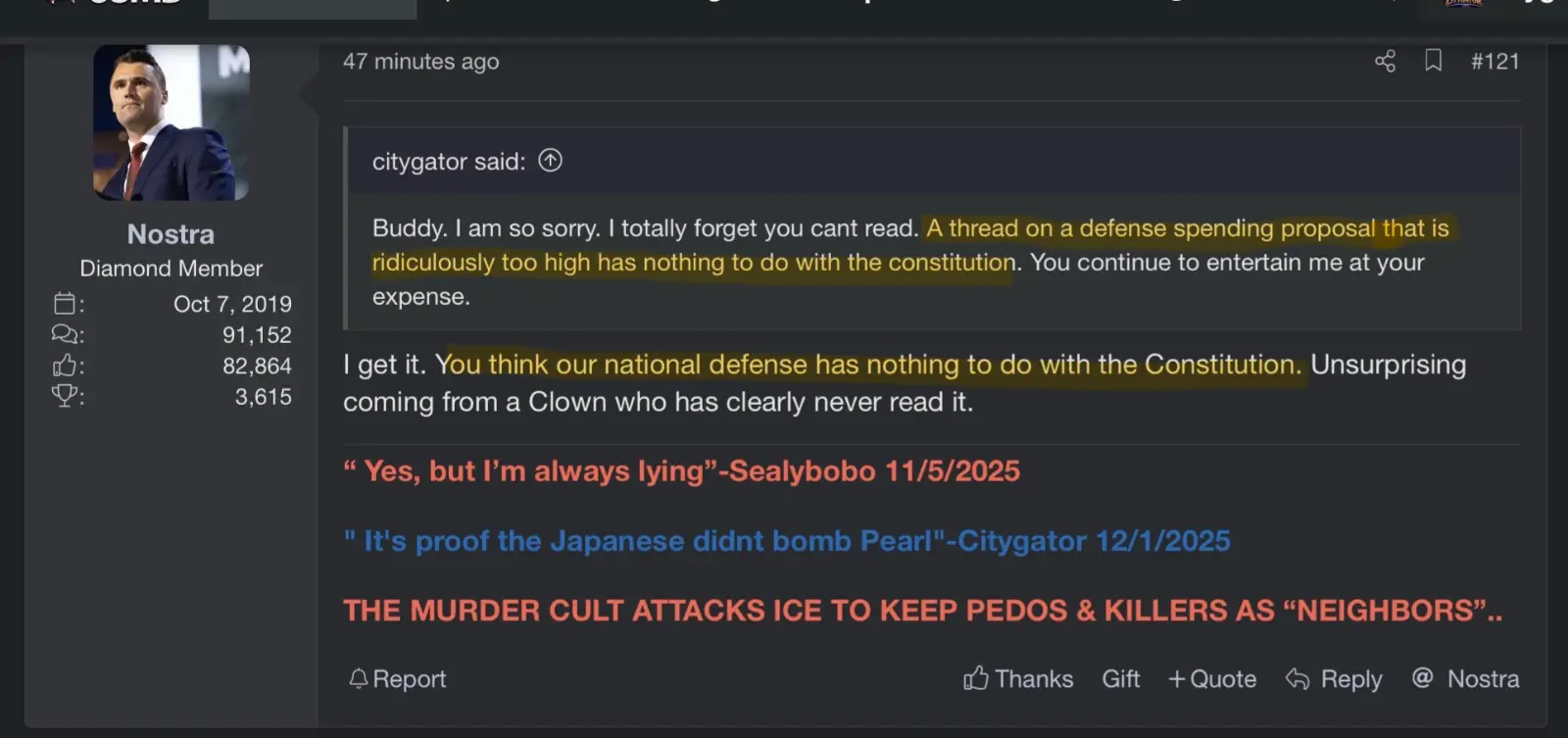
Task: Go to the quoted "citygator said:" post
Action: tap(449, 162)
